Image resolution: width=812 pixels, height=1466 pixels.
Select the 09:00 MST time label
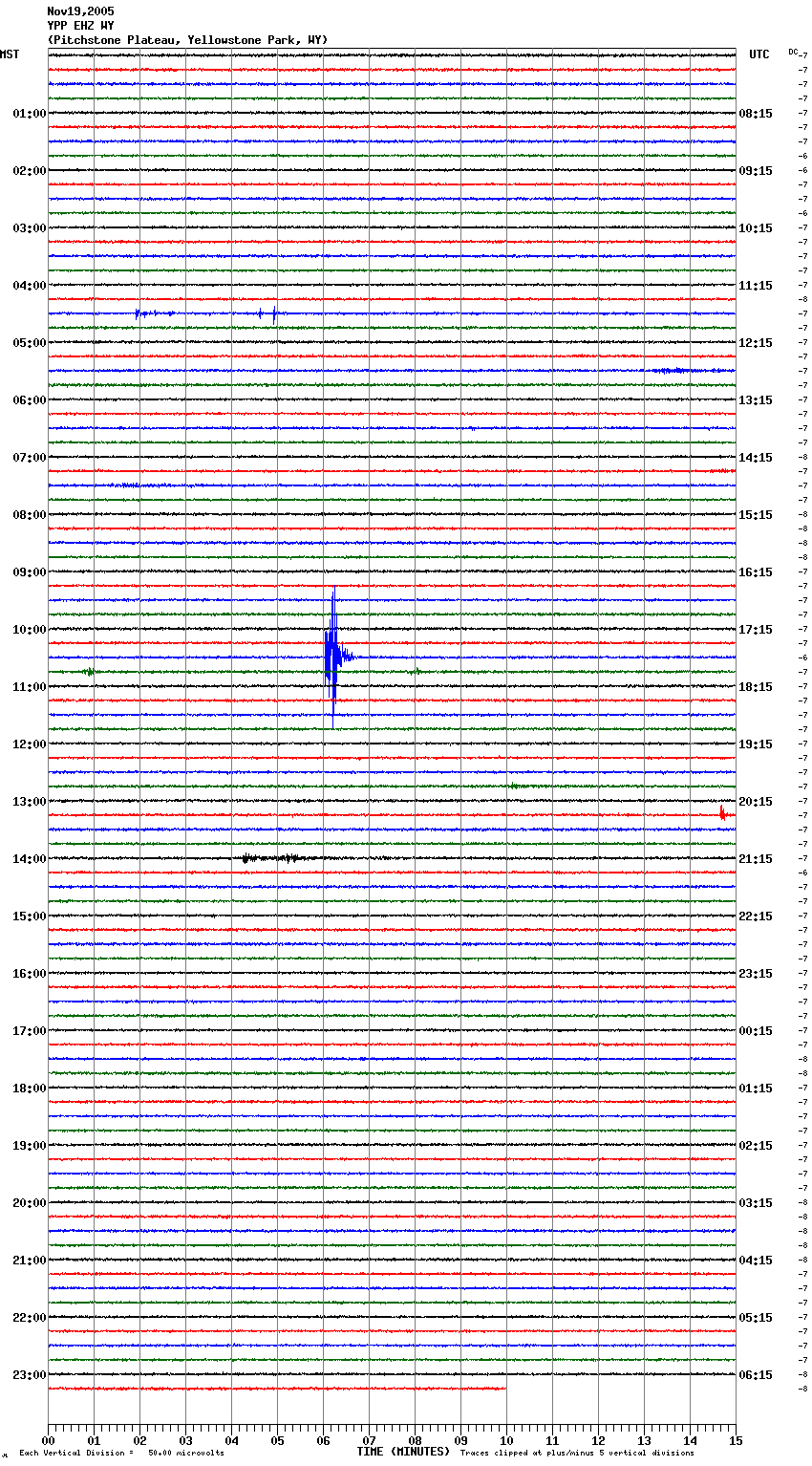30,572
